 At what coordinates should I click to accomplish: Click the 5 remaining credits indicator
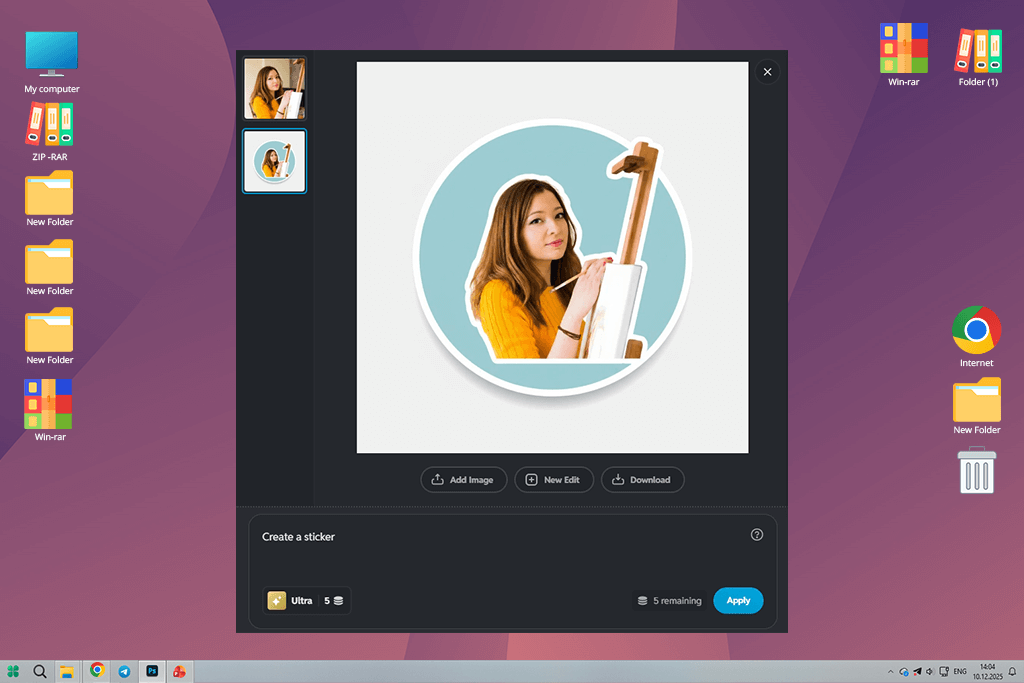[669, 601]
